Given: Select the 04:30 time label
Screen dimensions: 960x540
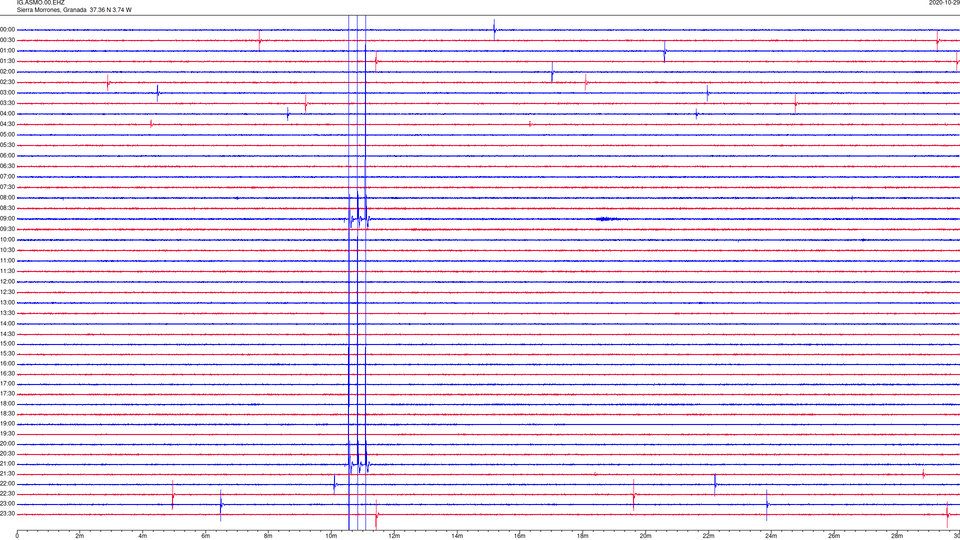Looking at the screenshot, I should tap(7, 124).
